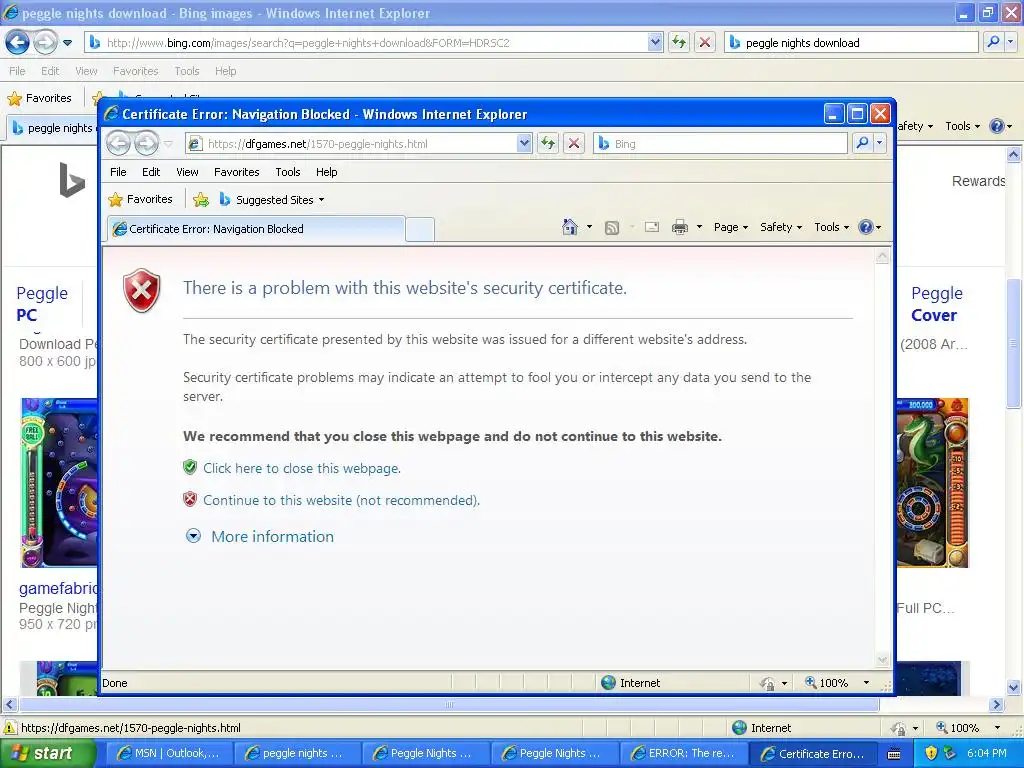Click here to close this webpage
Image resolution: width=1024 pixels, height=768 pixels.
tap(302, 468)
